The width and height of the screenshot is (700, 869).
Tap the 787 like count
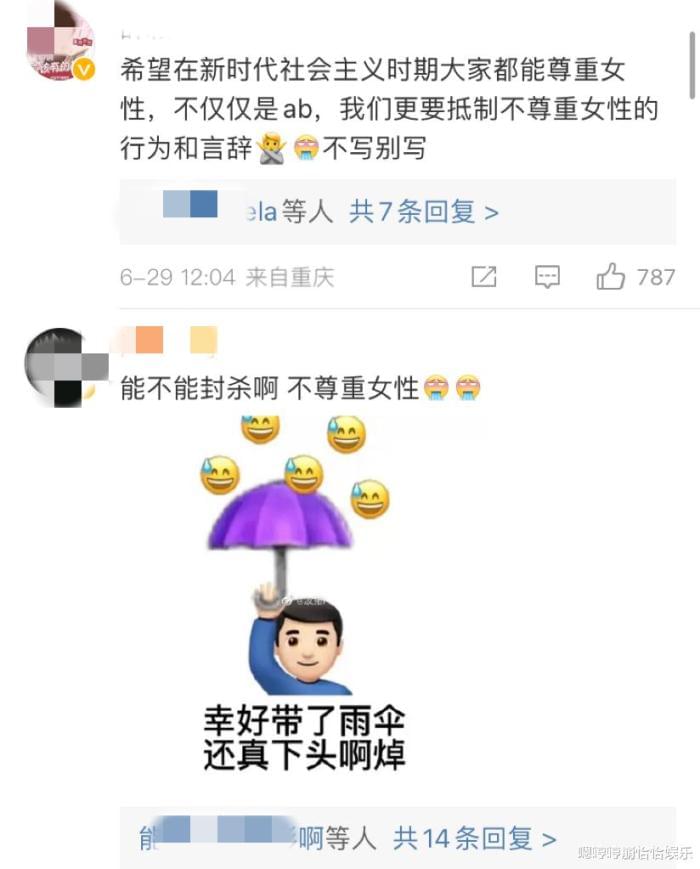(656, 277)
